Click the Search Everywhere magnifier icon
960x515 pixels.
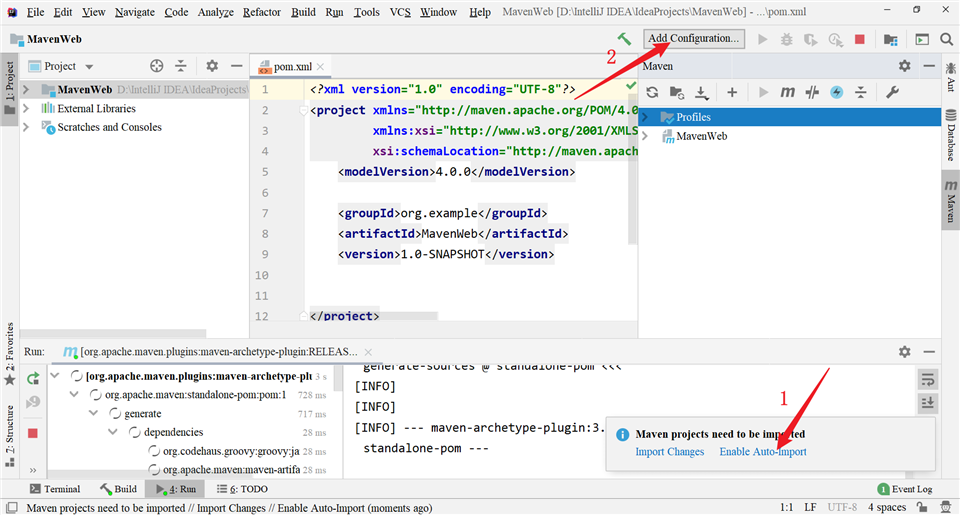click(x=947, y=39)
